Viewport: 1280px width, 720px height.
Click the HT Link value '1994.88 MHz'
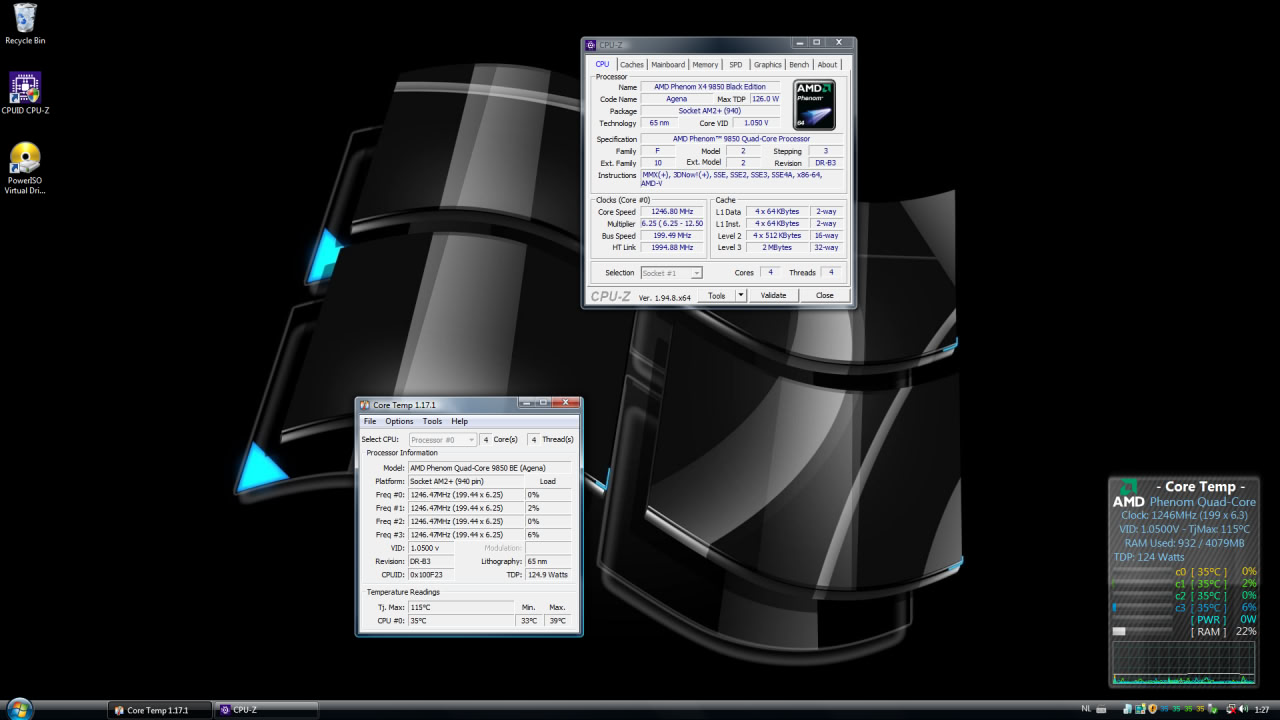pyautogui.click(x=671, y=248)
